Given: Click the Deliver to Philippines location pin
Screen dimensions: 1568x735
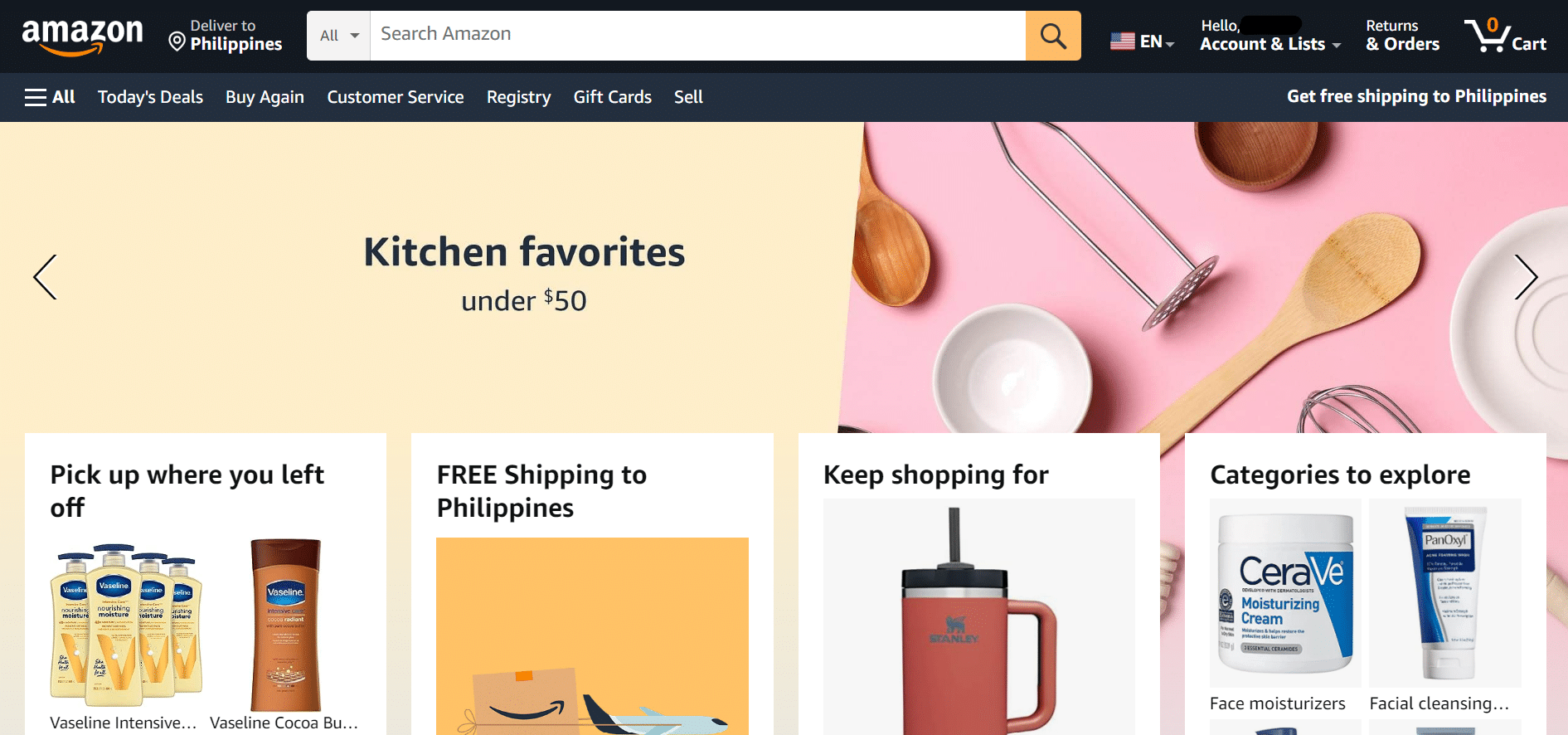Looking at the screenshot, I should pos(177,41).
